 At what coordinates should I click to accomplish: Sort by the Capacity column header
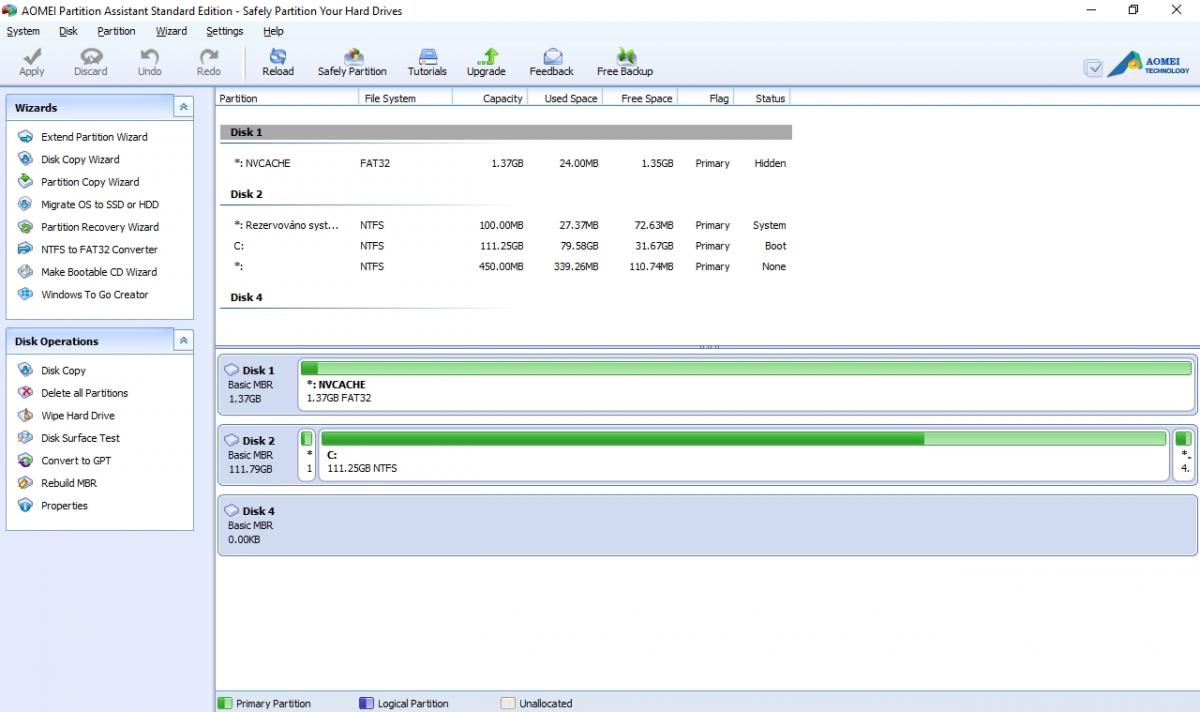(x=490, y=98)
